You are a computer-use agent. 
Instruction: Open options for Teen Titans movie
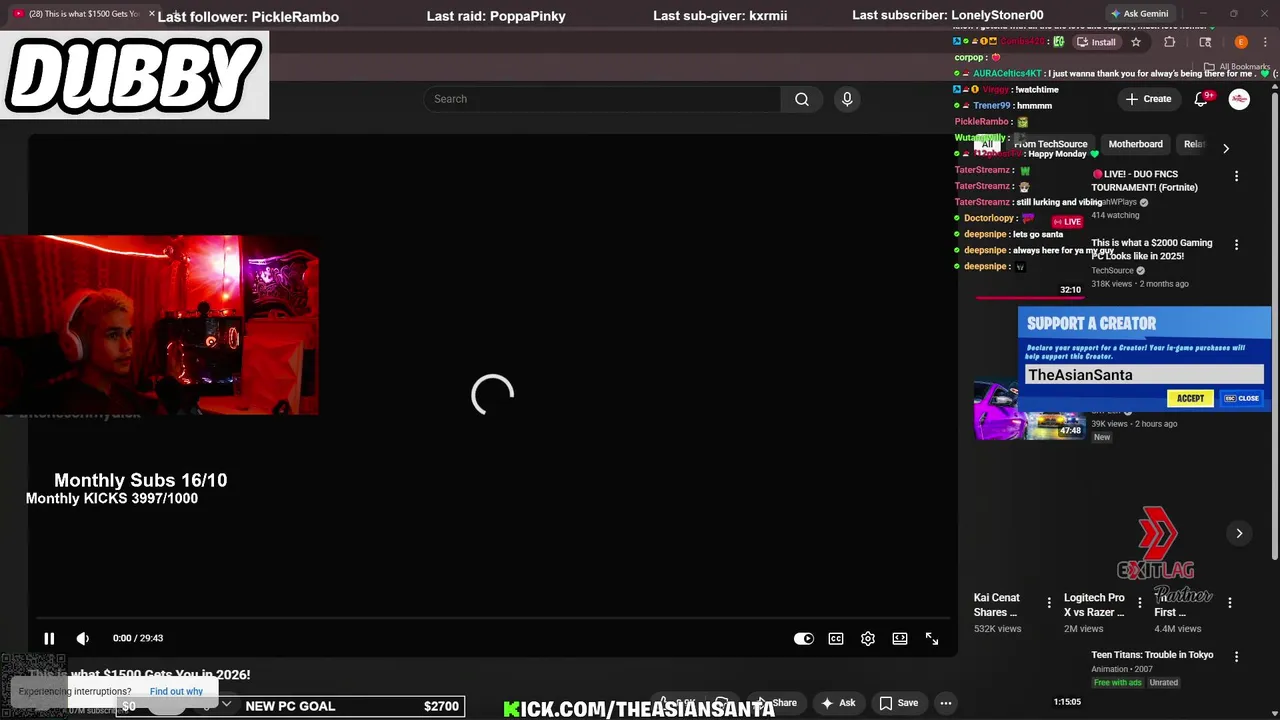pos(1236,657)
